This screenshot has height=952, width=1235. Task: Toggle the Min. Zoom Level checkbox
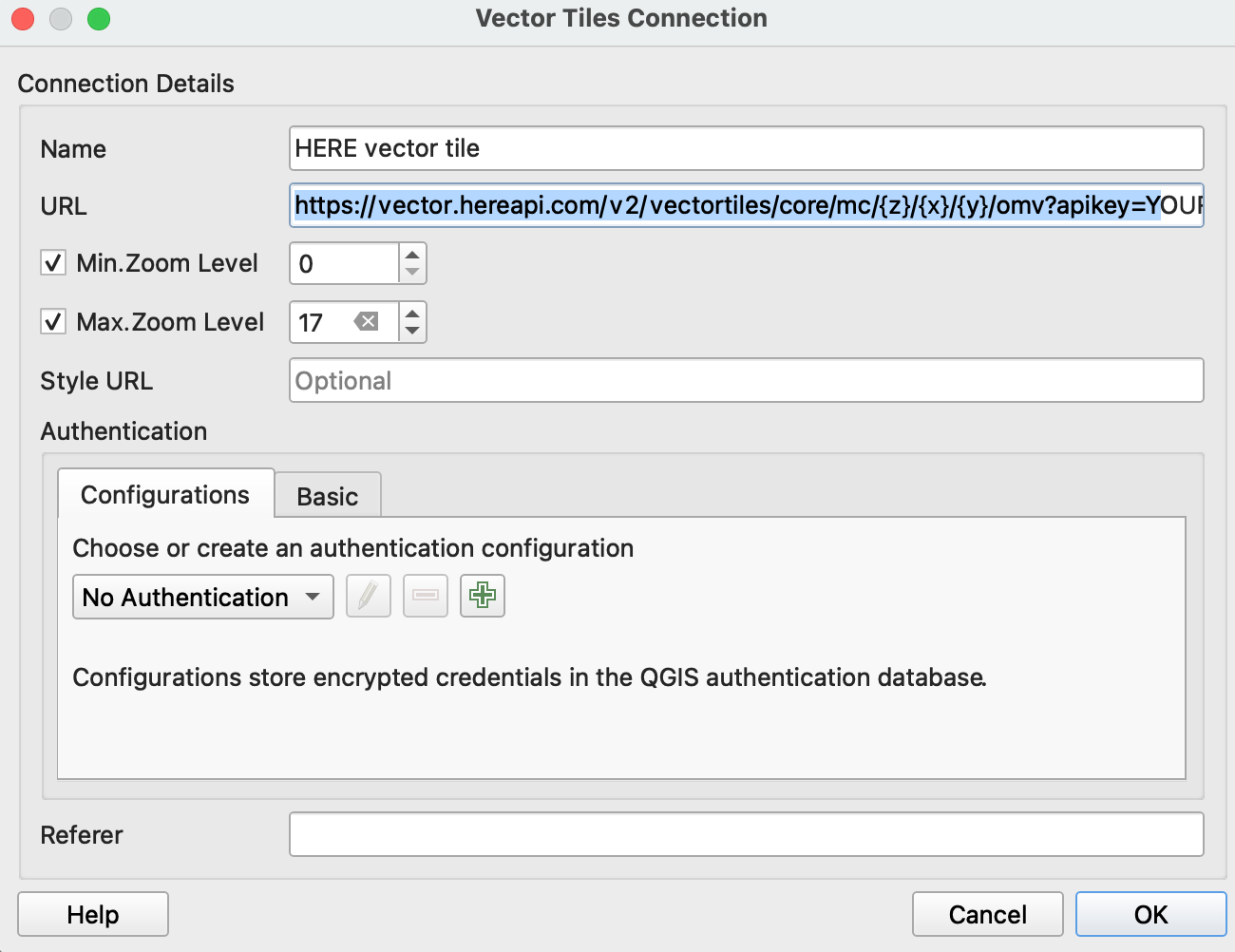coord(53,263)
